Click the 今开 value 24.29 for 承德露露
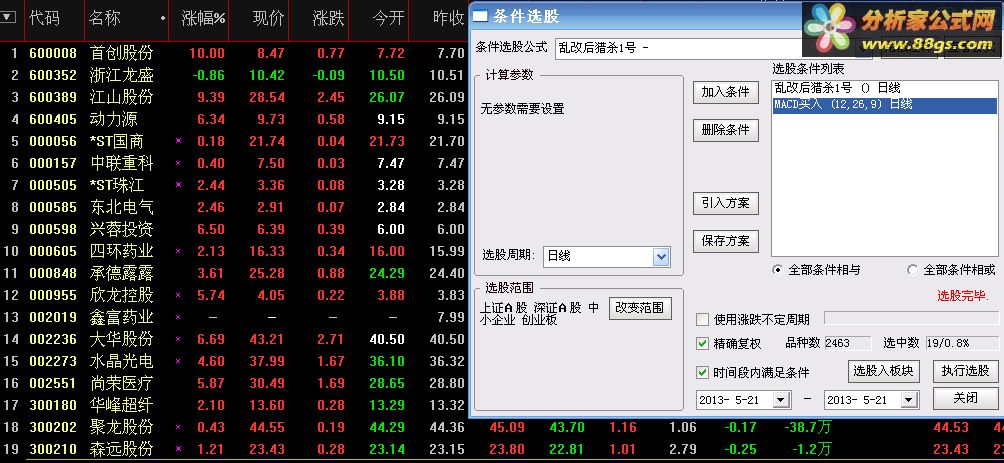This screenshot has width=1004, height=463. tap(387, 273)
